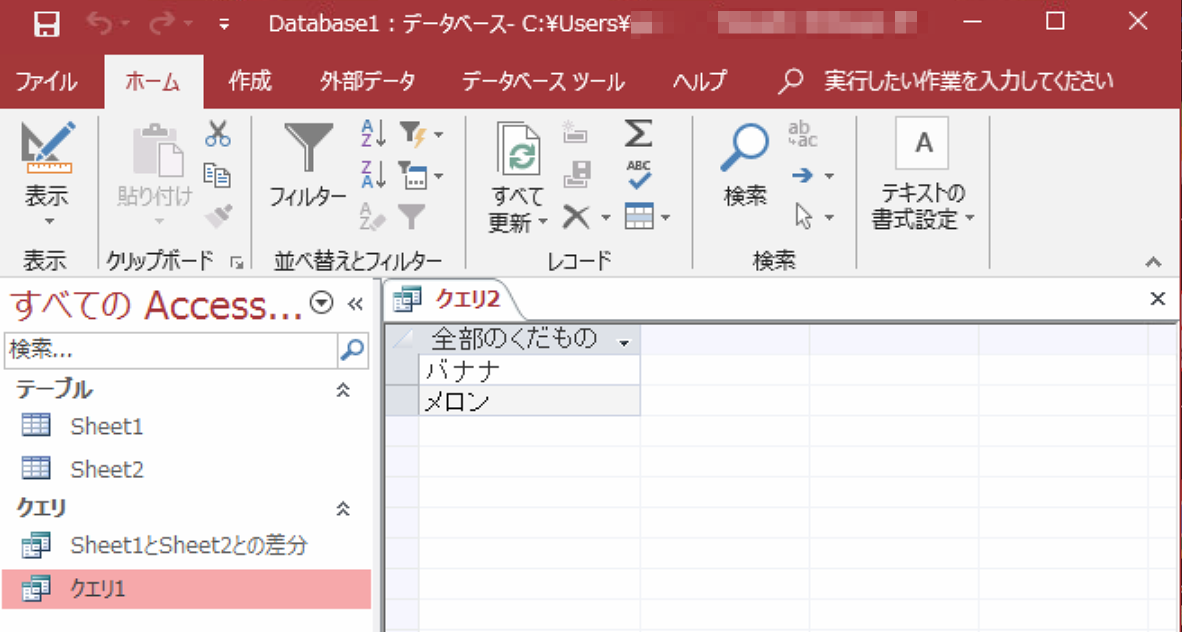Viewport: 1182px width, 632px height.
Task: Open advanced filter options dropdown
Action: (x=421, y=176)
